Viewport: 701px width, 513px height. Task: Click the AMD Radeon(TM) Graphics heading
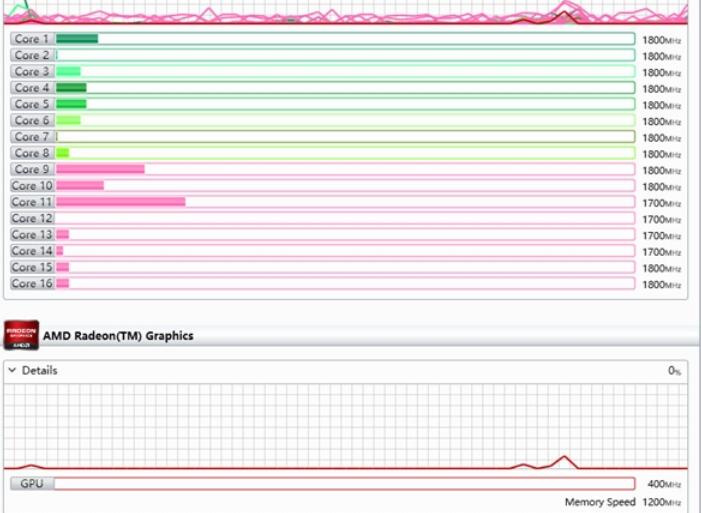click(x=118, y=336)
